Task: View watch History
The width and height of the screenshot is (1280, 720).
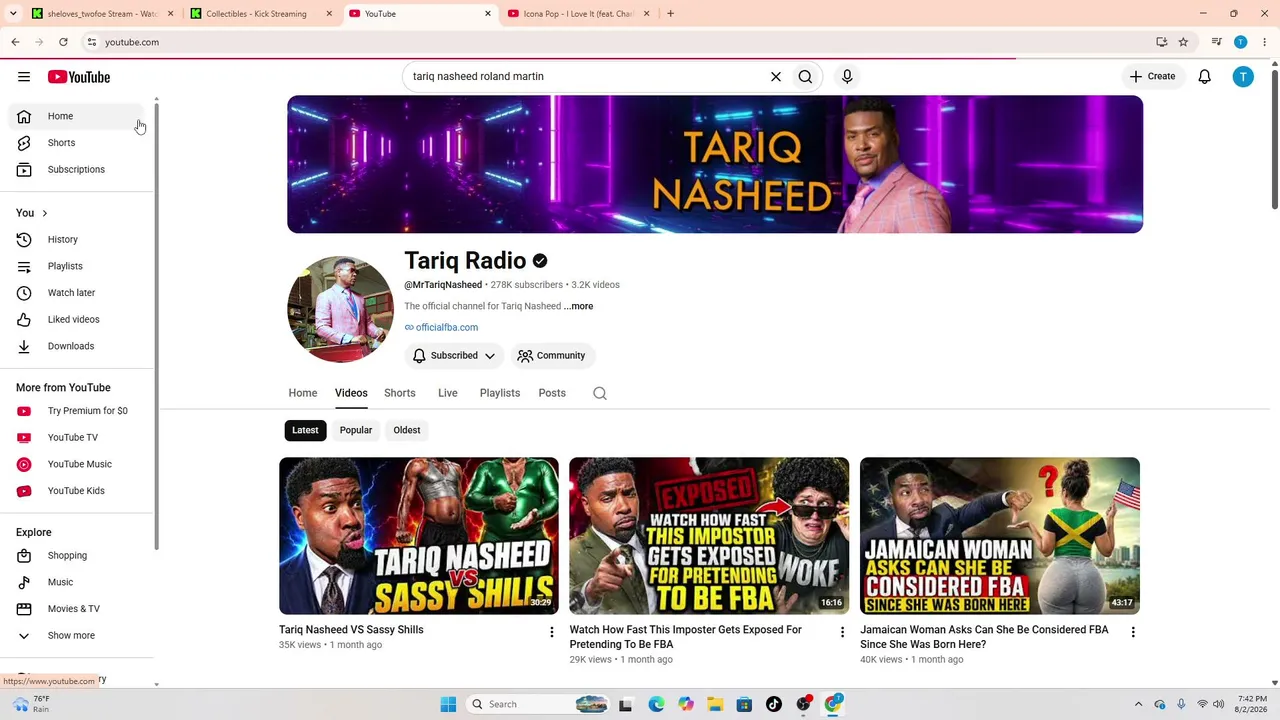Action: coord(76,239)
